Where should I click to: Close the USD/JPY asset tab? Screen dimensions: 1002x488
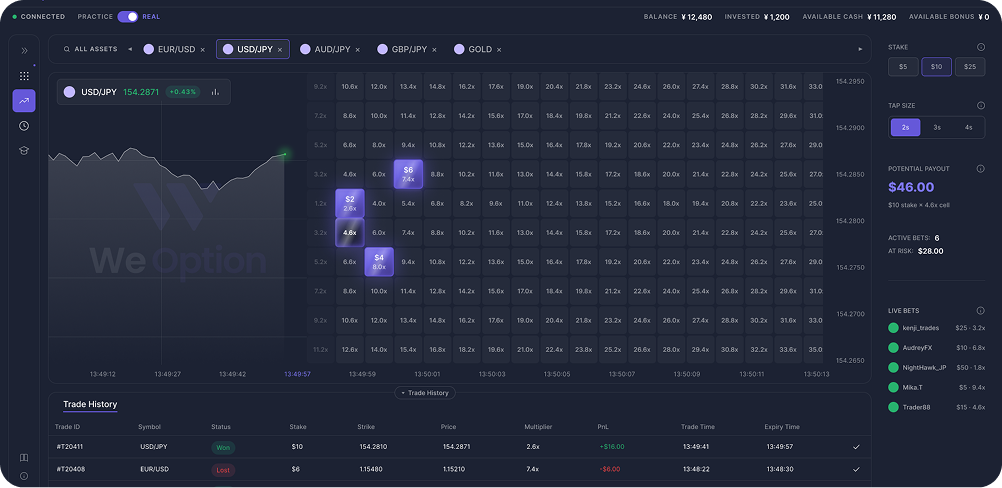[x=280, y=50]
